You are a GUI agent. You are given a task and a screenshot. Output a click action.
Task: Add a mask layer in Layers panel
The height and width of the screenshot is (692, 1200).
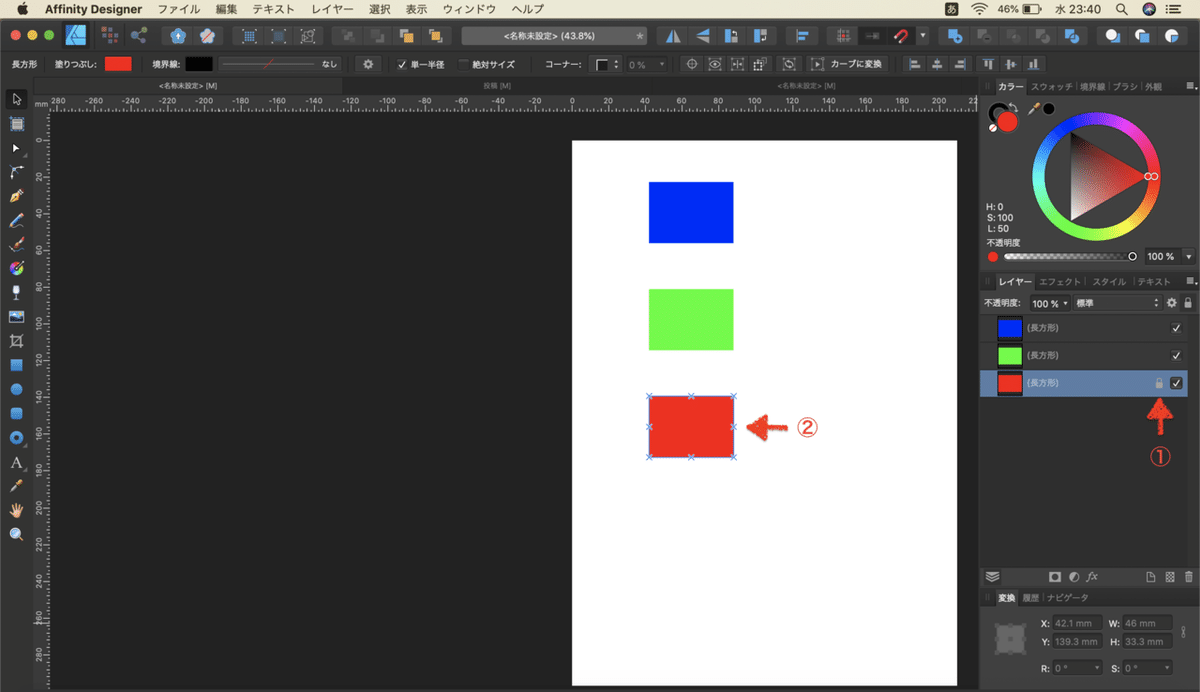pyautogui.click(x=1054, y=577)
